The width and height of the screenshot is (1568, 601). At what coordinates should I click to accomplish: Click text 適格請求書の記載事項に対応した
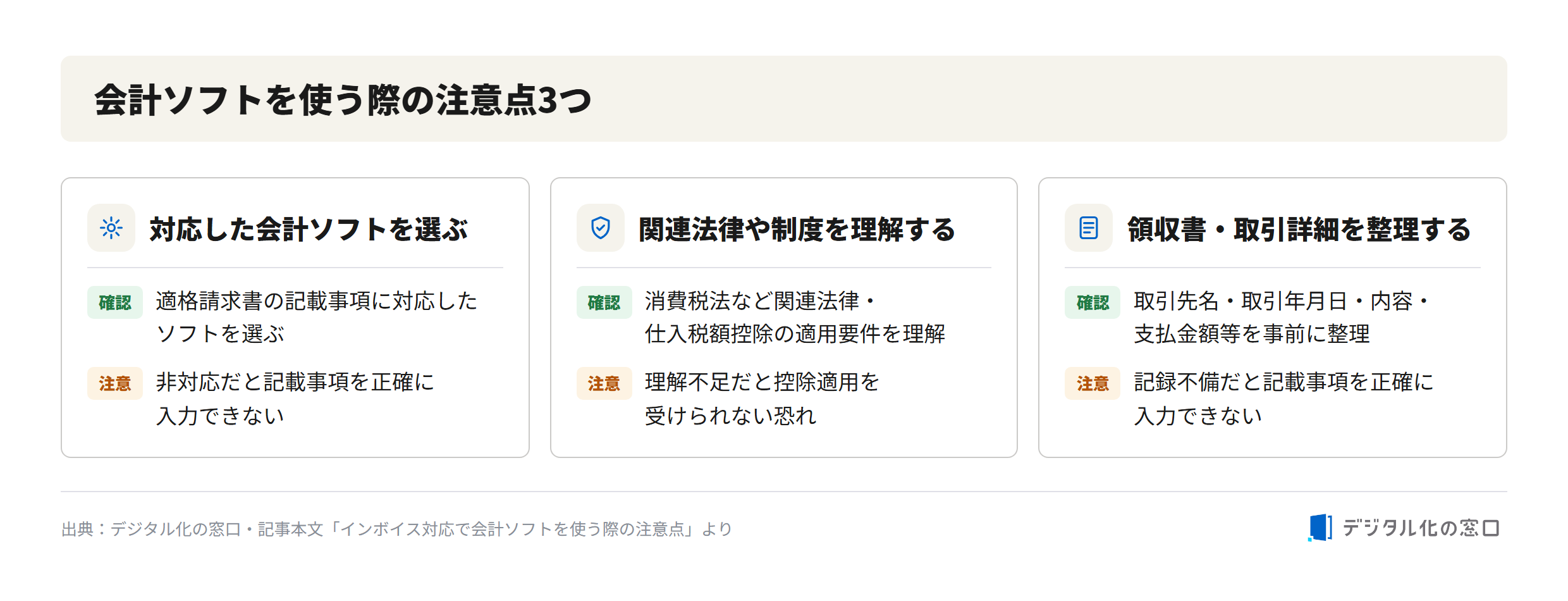(x=316, y=301)
